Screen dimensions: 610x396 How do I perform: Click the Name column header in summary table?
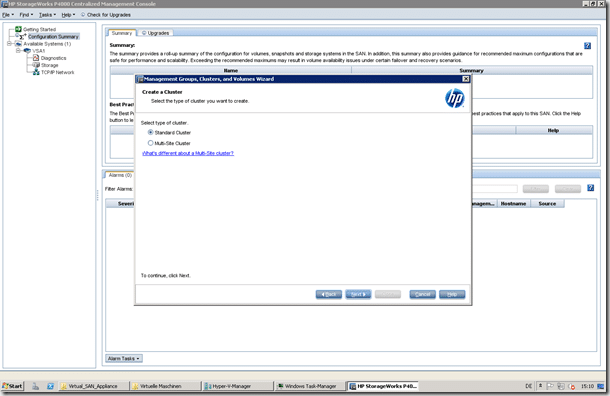(x=231, y=70)
